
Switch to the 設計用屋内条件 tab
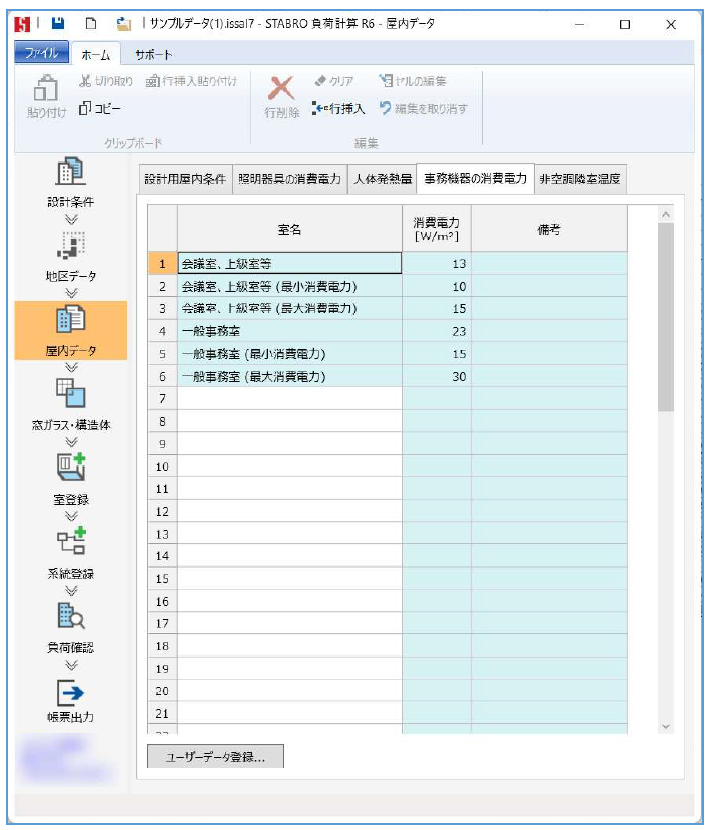[187, 180]
